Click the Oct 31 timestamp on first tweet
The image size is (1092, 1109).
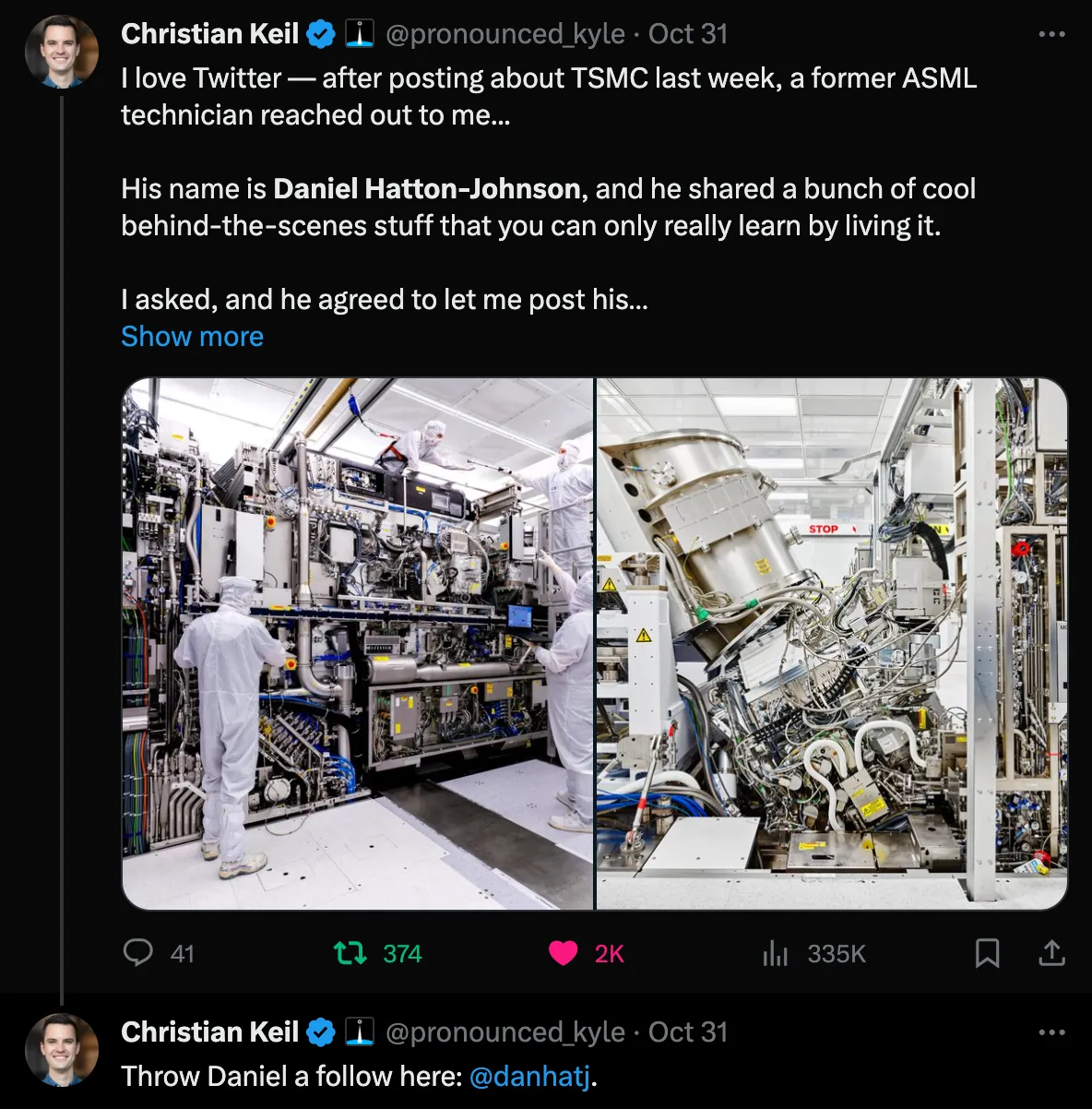pos(688,34)
